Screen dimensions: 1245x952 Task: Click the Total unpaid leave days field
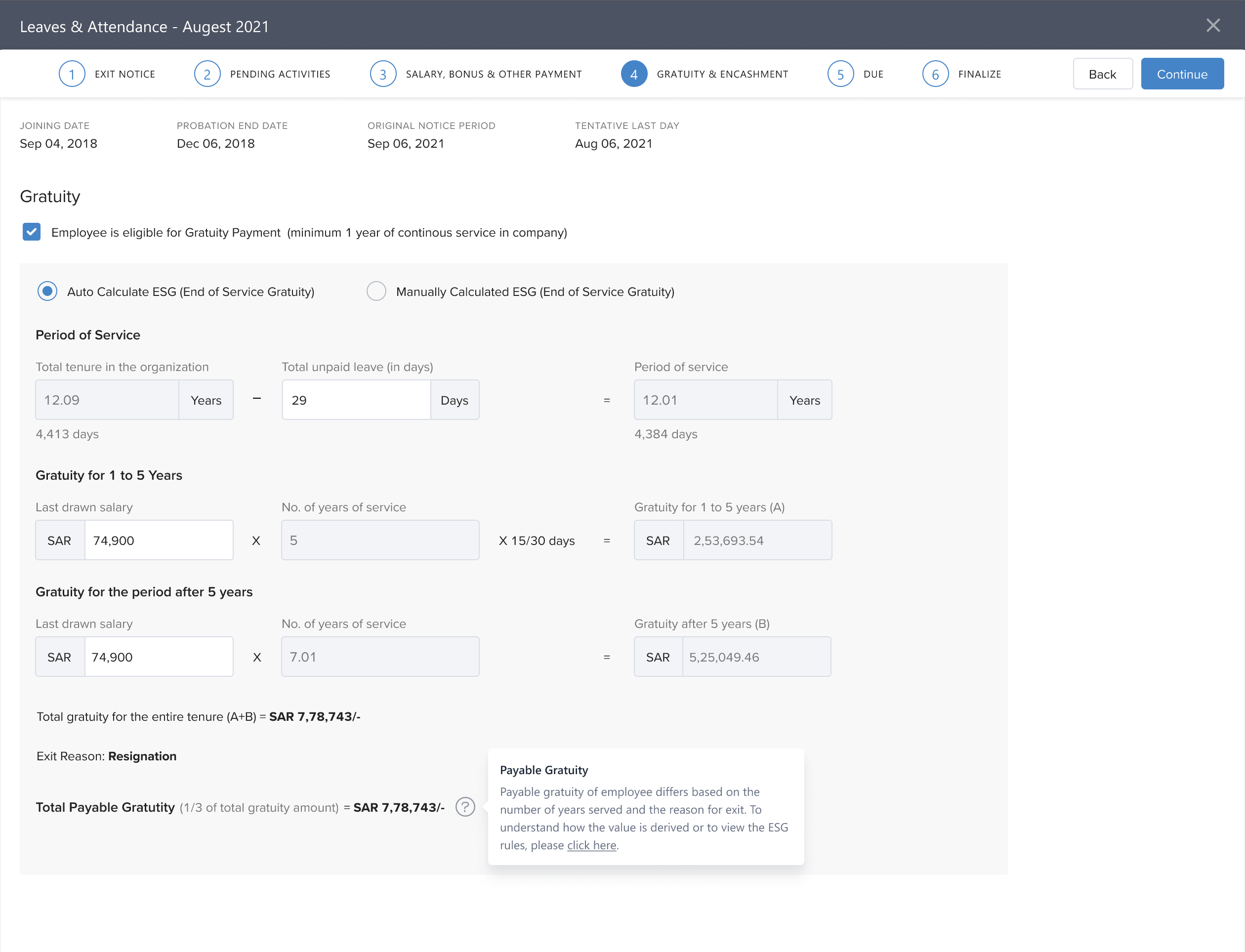356,400
